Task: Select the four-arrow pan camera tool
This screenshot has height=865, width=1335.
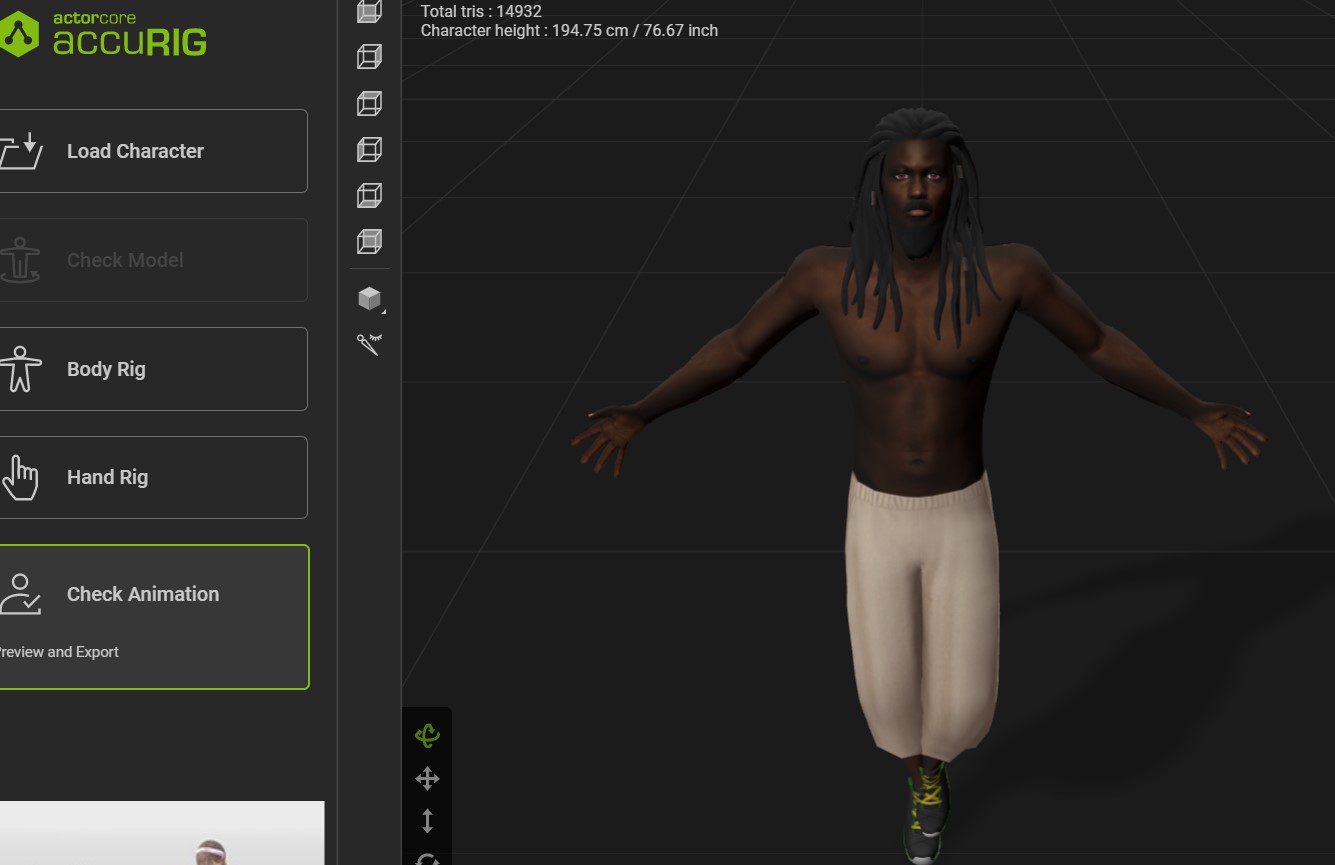Action: pos(427,779)
